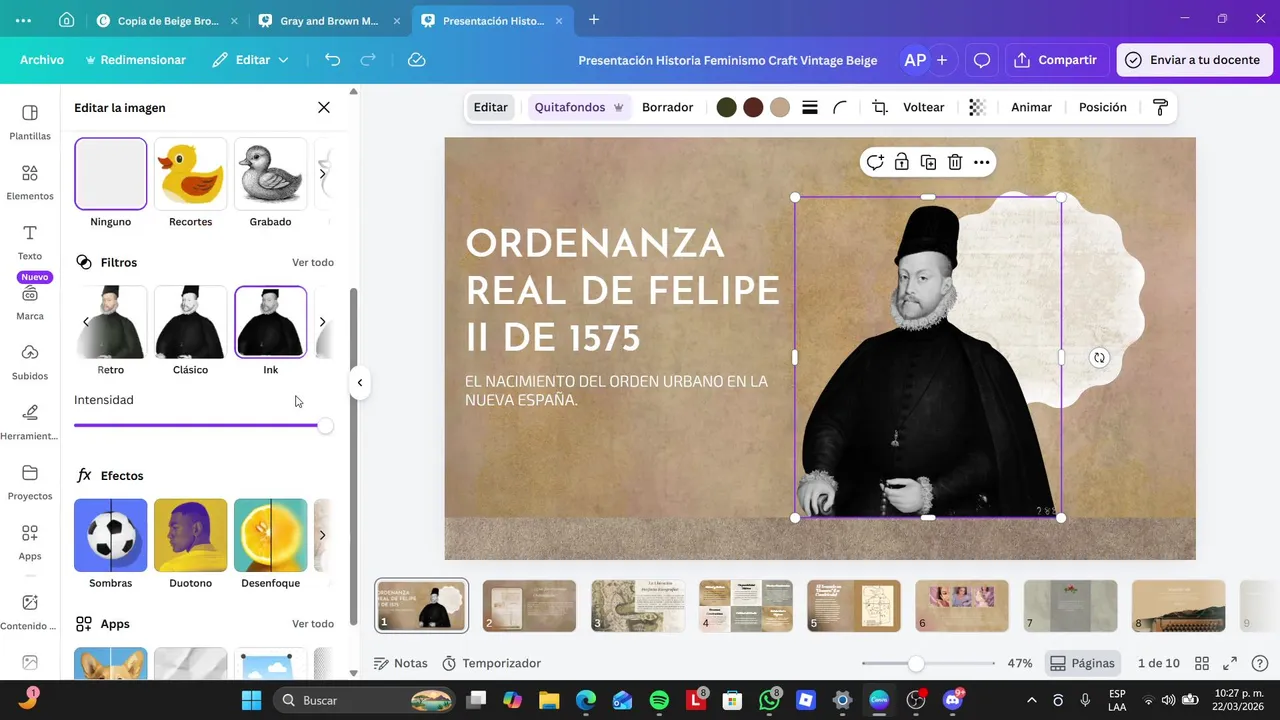The image size is (1280, 720).
Task: Delete the selected image with trash icon
Action: coord(955,162)
